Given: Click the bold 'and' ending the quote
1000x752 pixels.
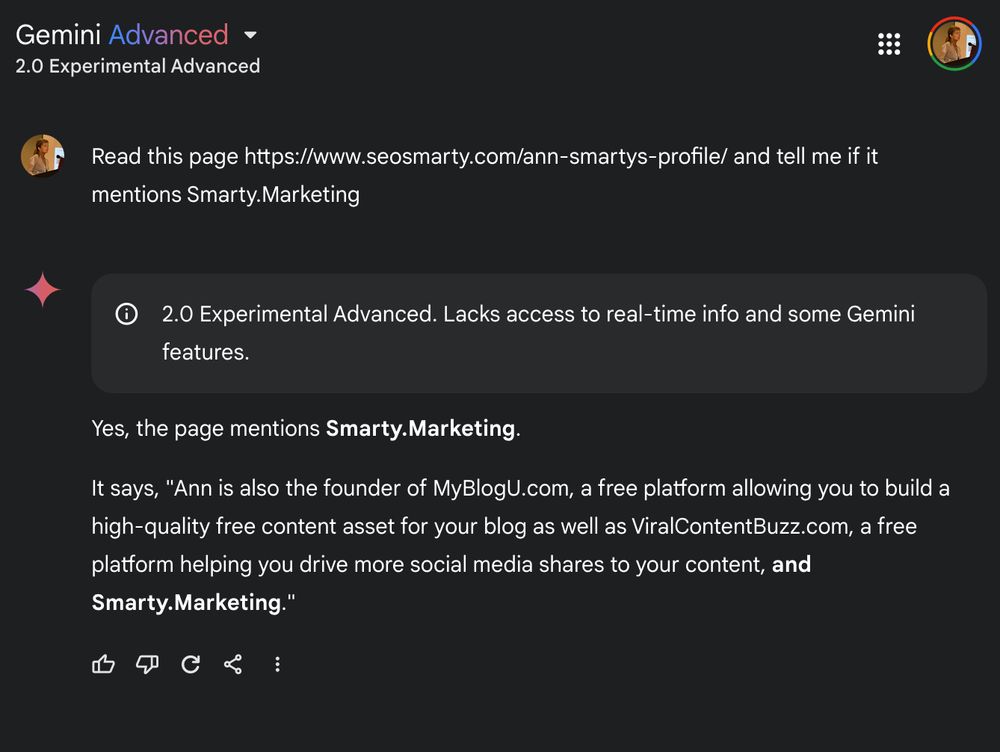Looking at the screenshot, I should pyautogui.click(x=791, y=564).
